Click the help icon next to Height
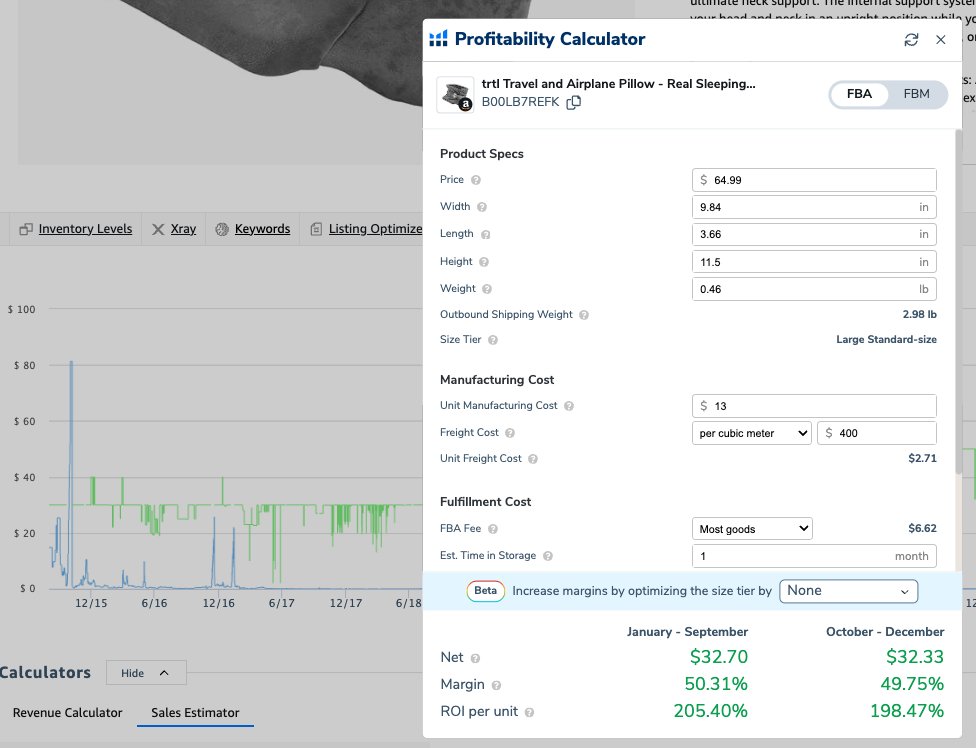This screenshot has height=748, width=976. click(x=484, y=262)
